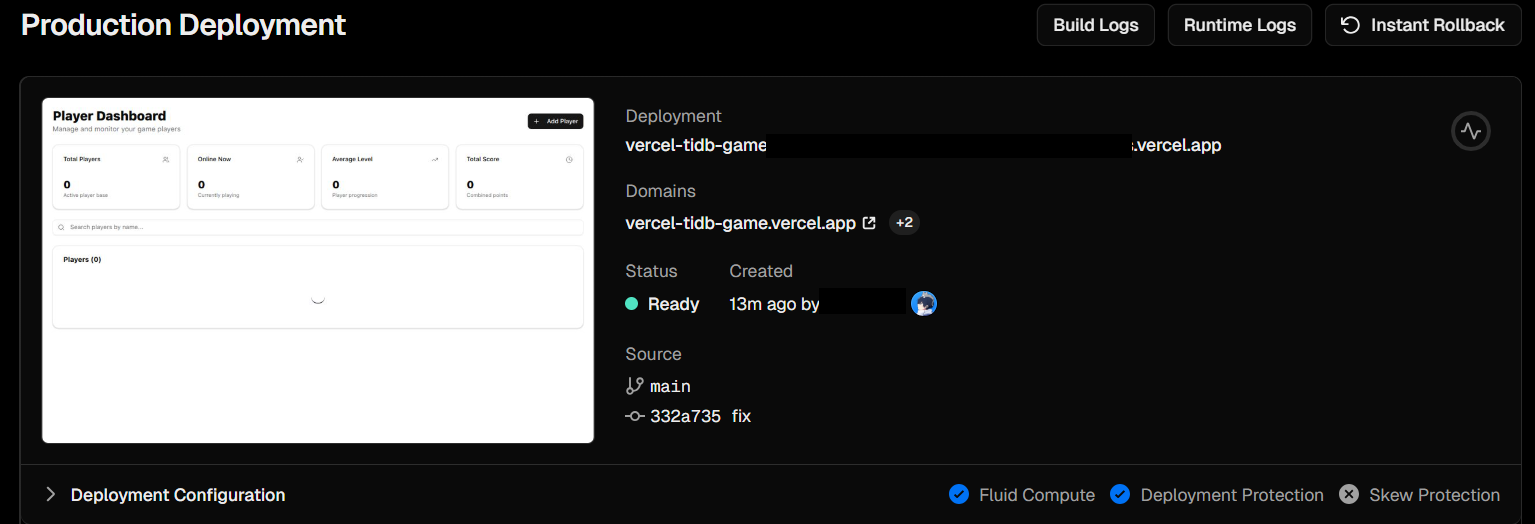Click the Players (0) heading in the preview
This screenshot has height=524, width=1535.
click(x=82, y=260)
